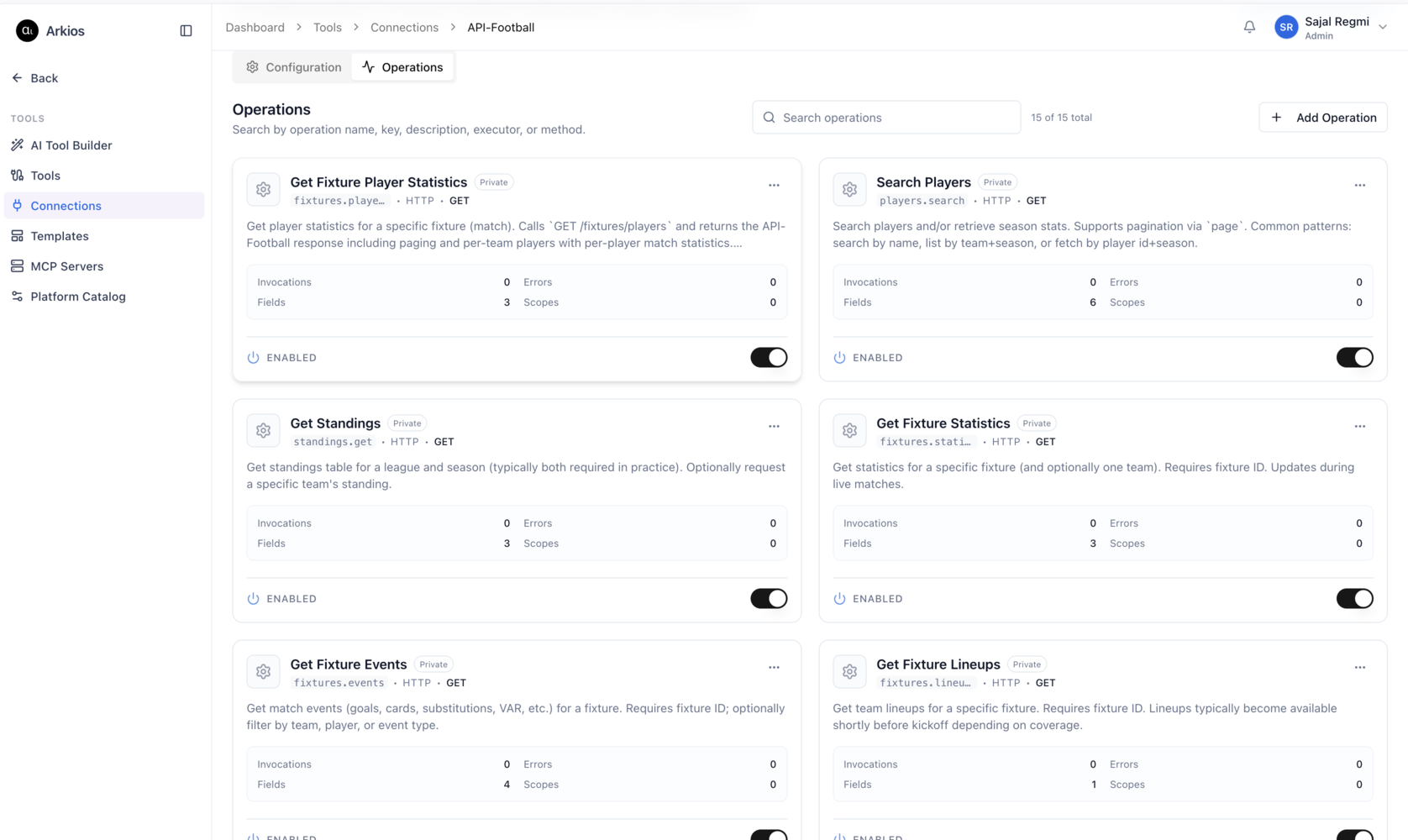
Task: Disable Get Fixture Statistics operation toggle
Action: coord(1355,599)
